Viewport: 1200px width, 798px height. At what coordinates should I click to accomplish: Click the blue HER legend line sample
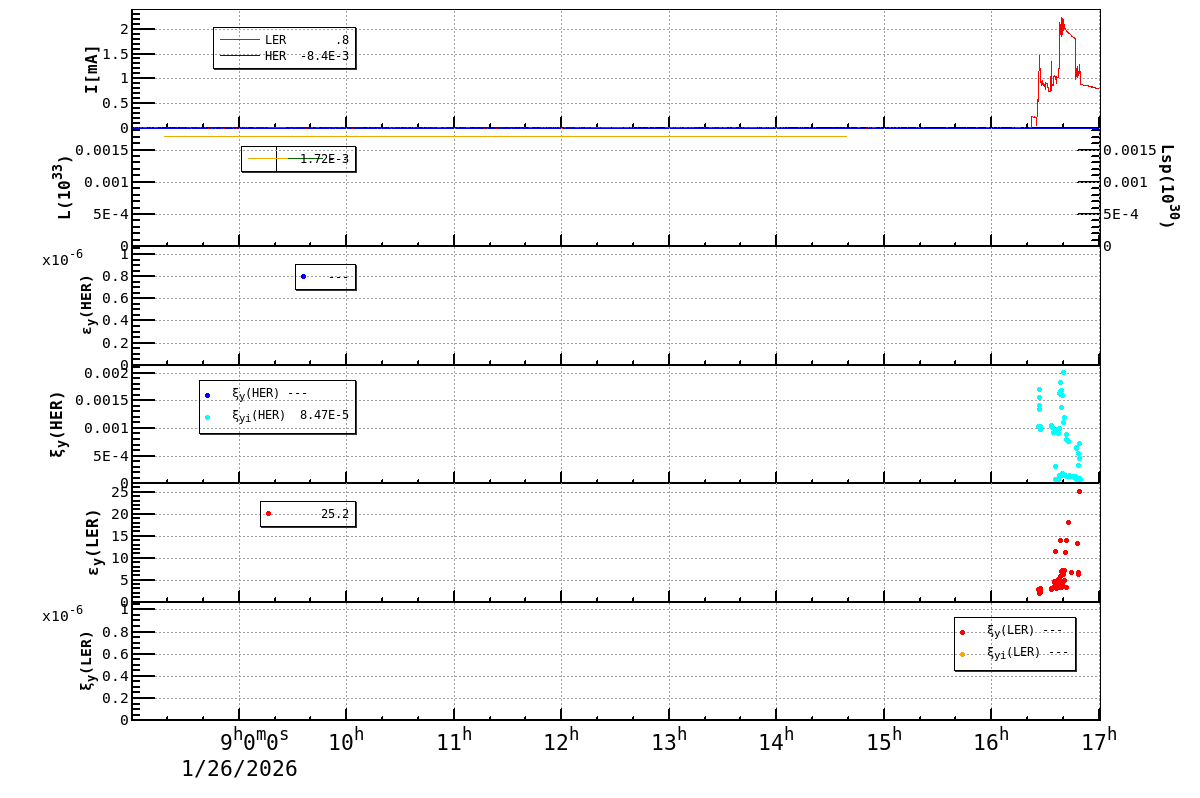(x=240, y=56)
